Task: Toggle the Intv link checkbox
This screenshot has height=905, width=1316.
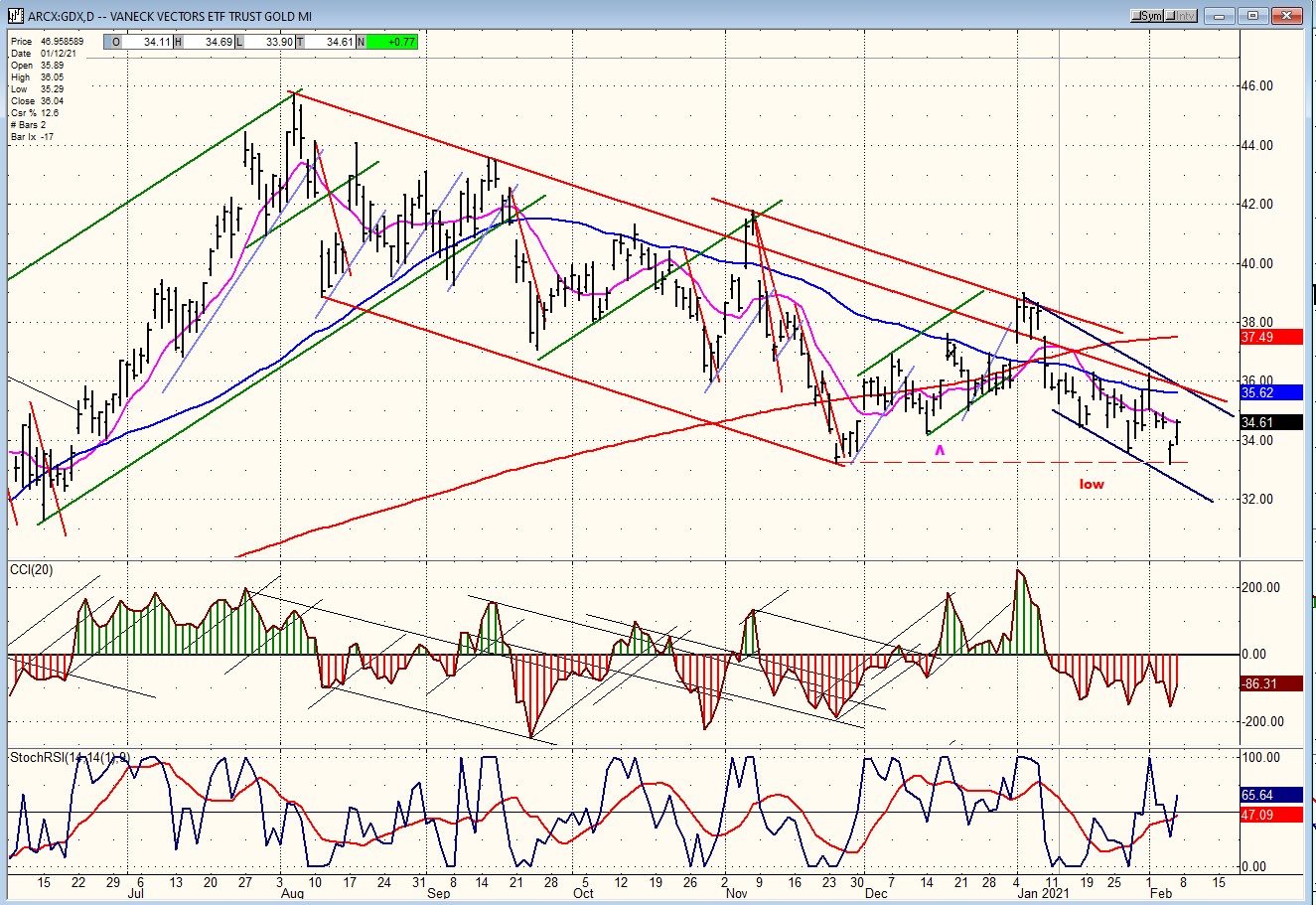Action: [1180, 16]
